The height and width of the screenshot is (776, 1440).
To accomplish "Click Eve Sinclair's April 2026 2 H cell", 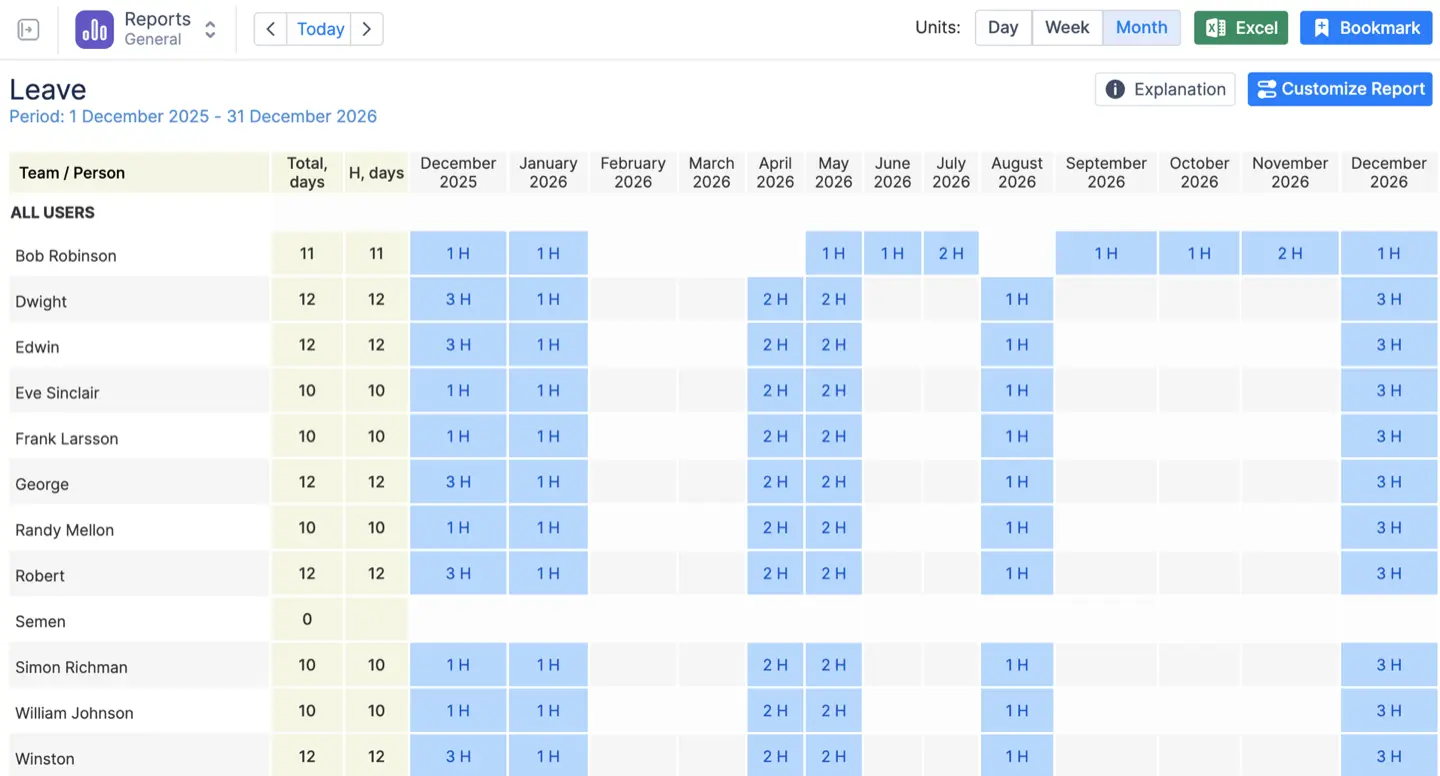I will pyautogui.click(x=775, y=391).
